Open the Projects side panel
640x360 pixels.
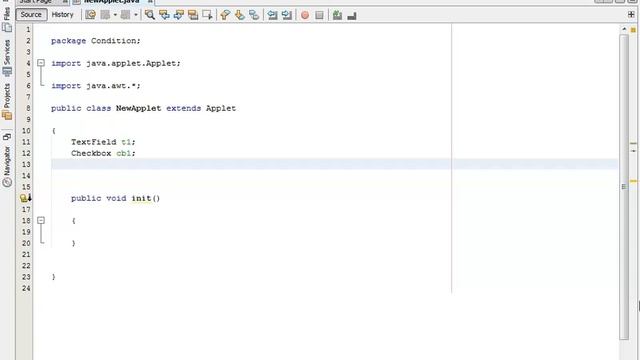click(x=7, y=101)
